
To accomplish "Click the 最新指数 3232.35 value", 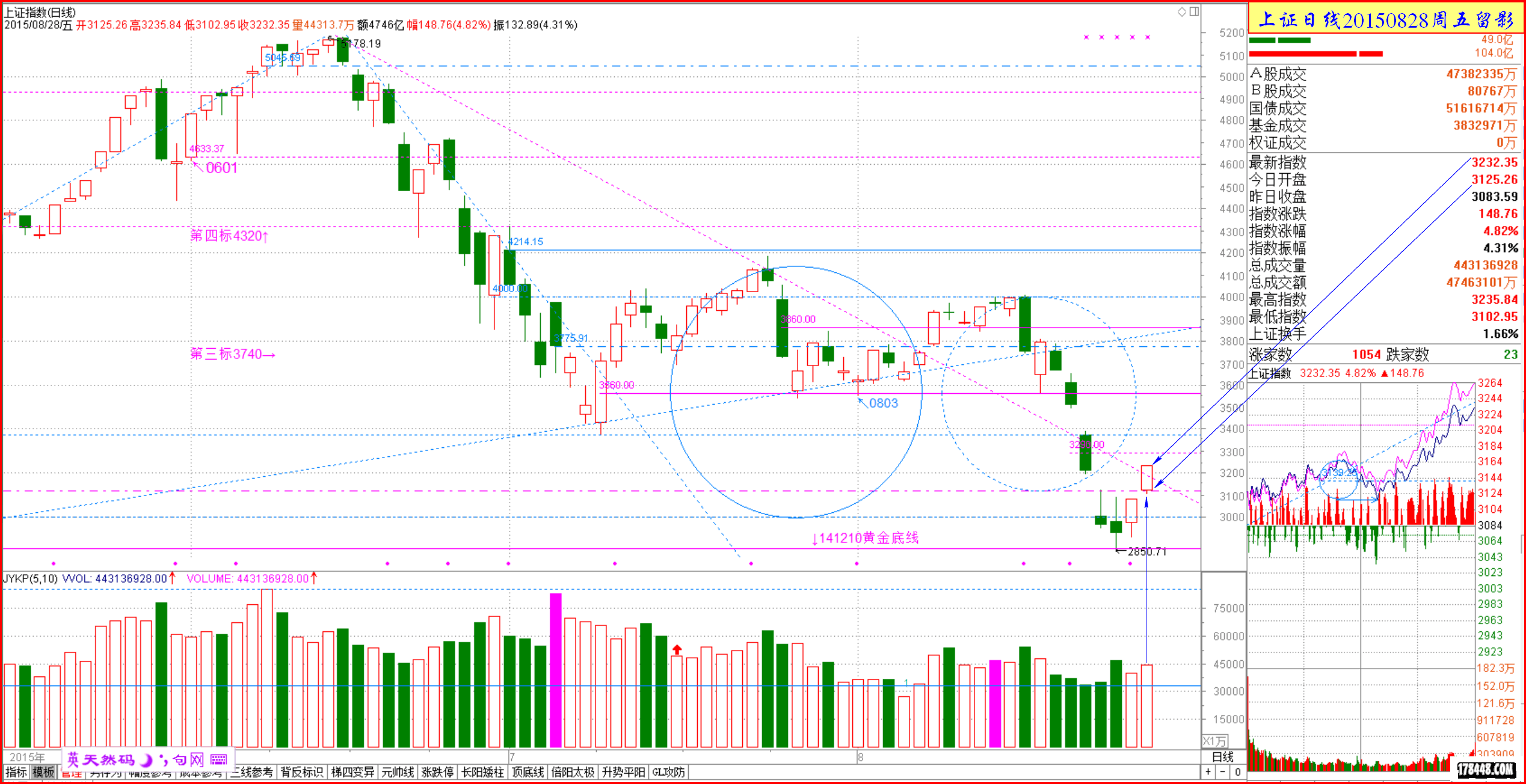I will coord(1494,162).
